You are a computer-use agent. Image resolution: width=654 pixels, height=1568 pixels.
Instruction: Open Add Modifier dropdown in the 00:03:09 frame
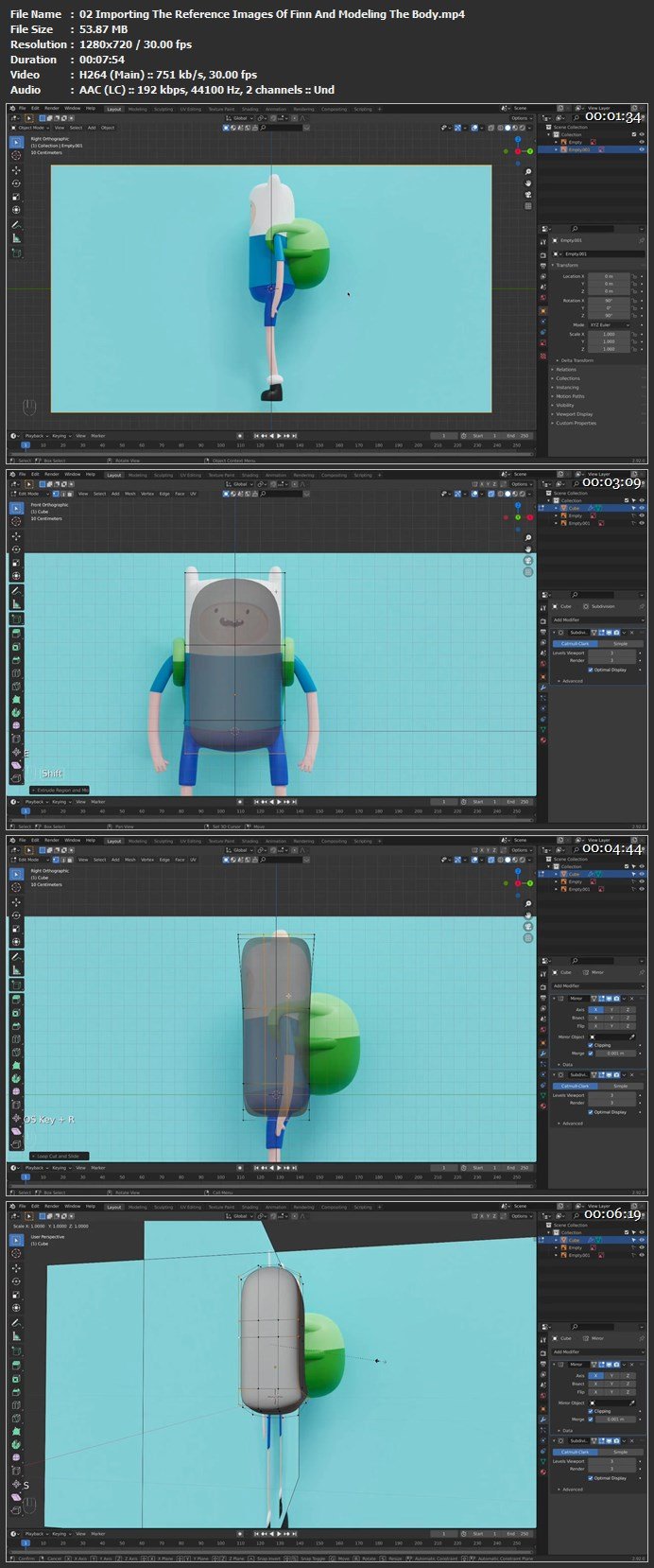pyautogui.click(x=597, y=620)
